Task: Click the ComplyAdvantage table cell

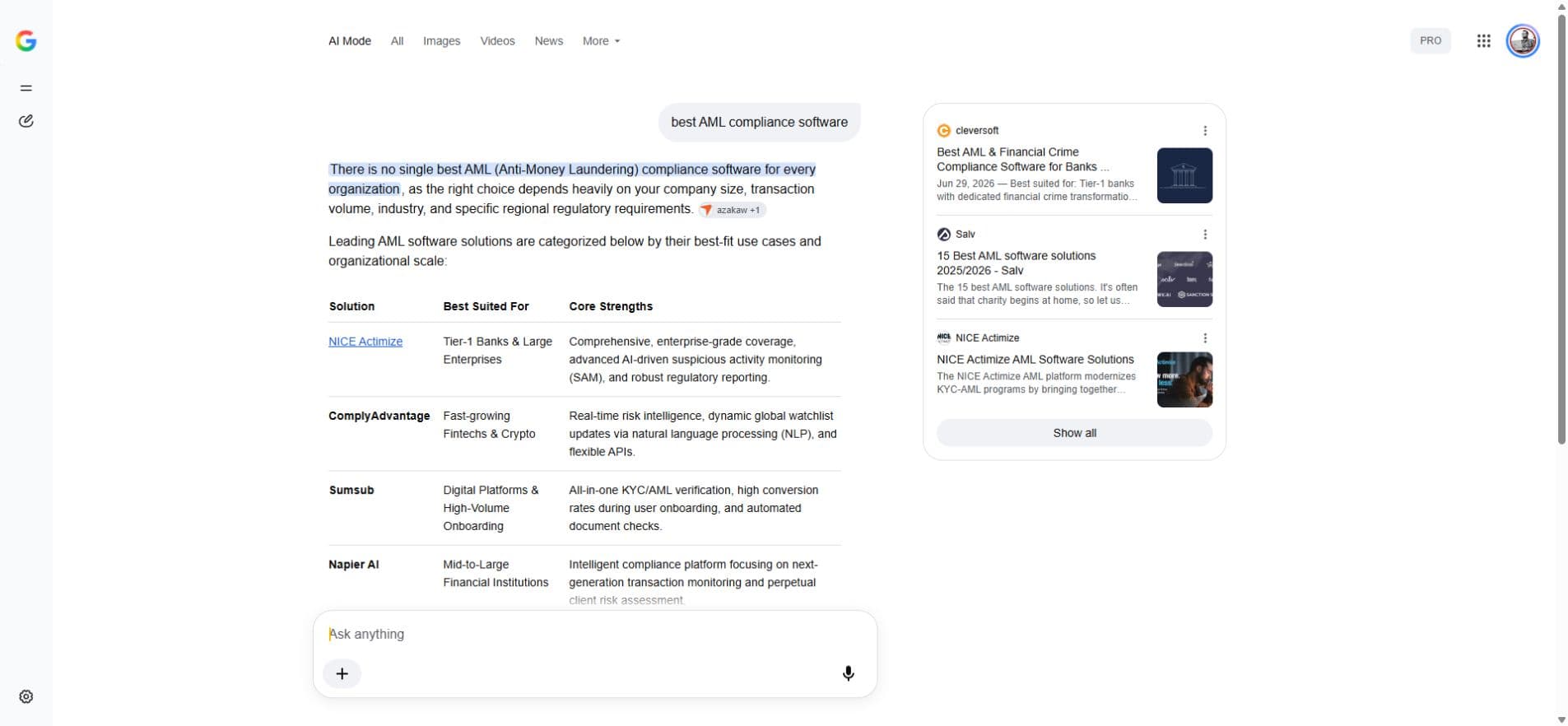Action: click(379, 416)
